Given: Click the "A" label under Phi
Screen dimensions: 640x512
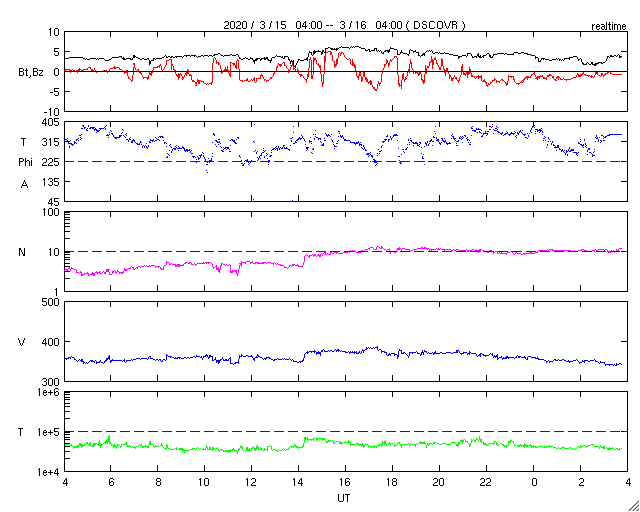Looking at the screenshot, I should [x=24, y=184].
